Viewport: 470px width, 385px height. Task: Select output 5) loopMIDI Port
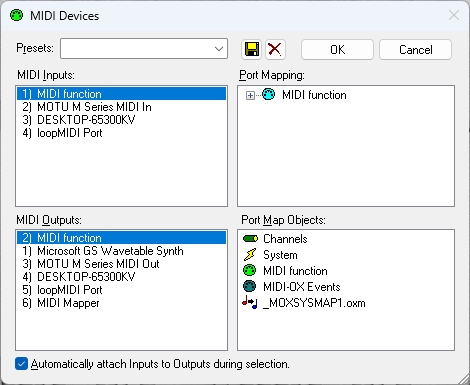pos(121,290)
